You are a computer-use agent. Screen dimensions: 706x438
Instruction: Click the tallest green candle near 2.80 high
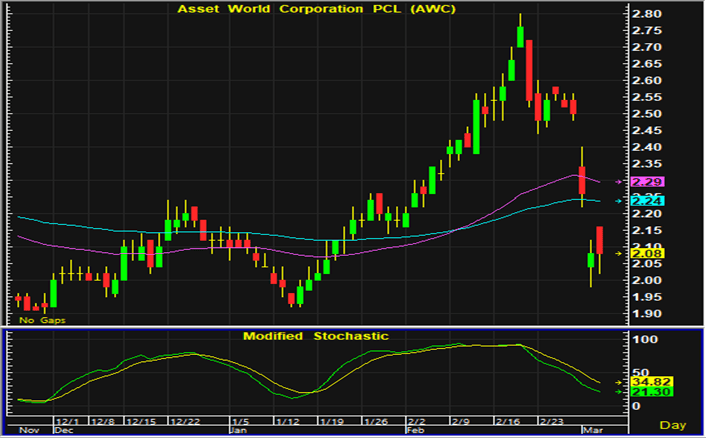[x=521, y=35]
